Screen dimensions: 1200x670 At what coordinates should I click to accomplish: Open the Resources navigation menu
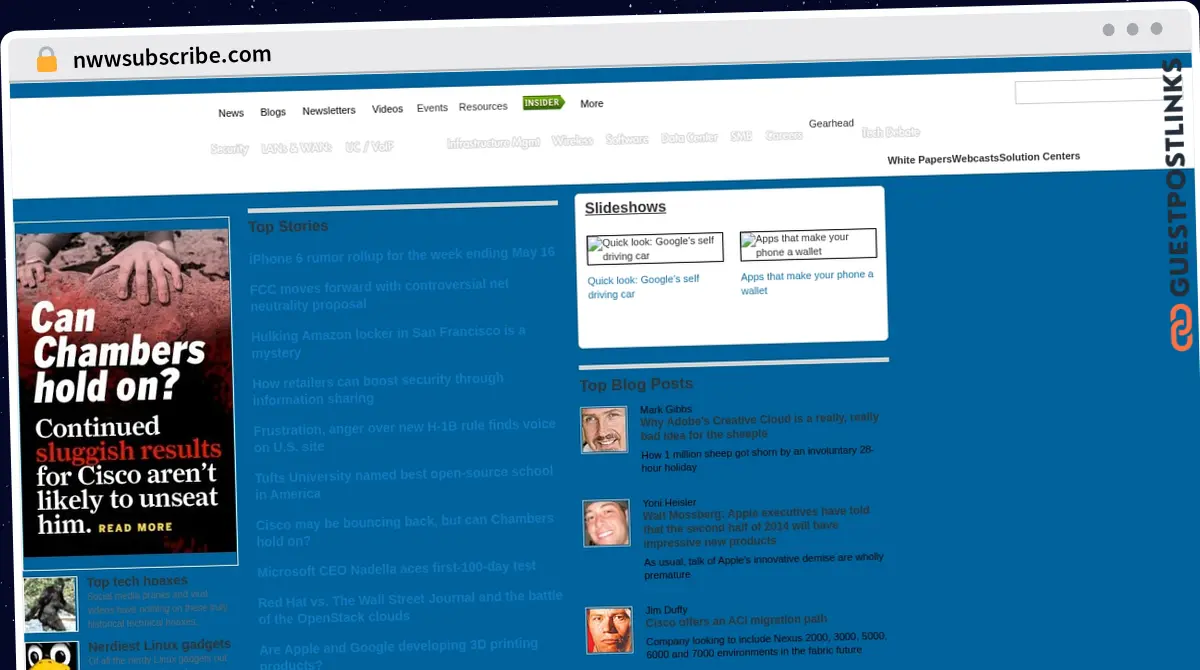coord(483,107)
